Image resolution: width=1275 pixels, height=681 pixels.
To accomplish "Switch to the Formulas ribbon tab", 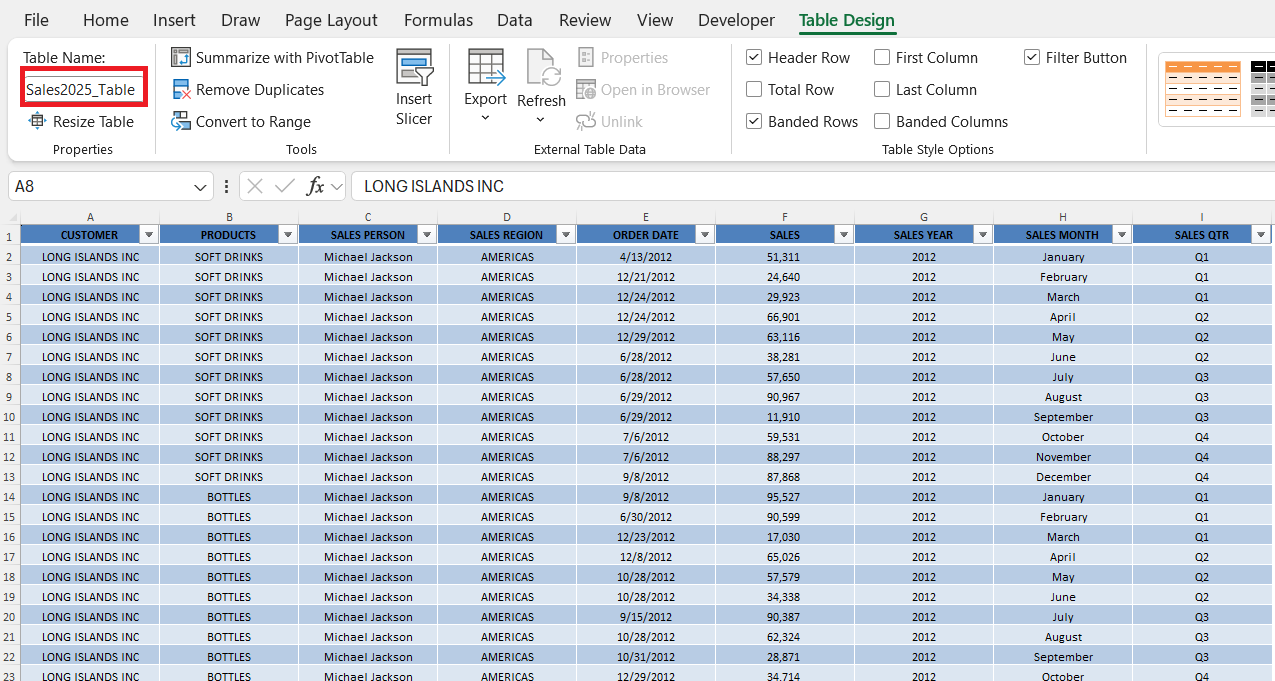I will (x=438, y=20).
